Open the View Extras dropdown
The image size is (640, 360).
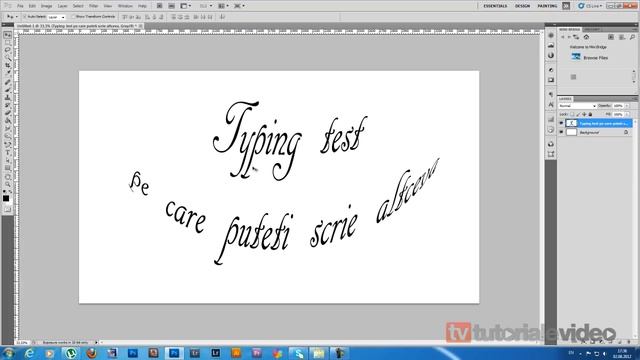(186, 6)
